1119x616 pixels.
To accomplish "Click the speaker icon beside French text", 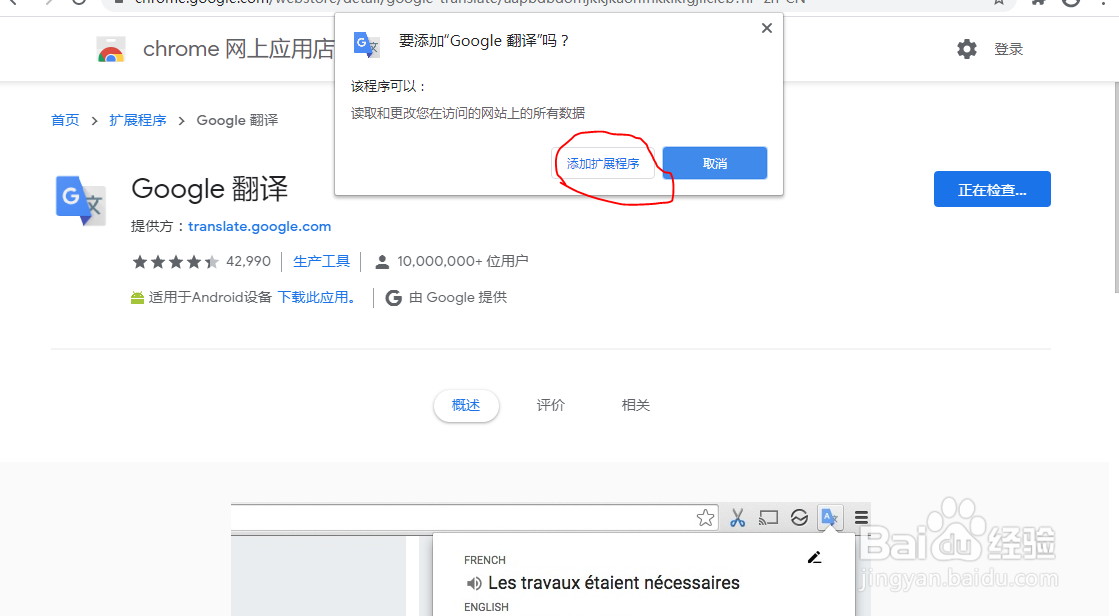I will (x=474, y=584).
